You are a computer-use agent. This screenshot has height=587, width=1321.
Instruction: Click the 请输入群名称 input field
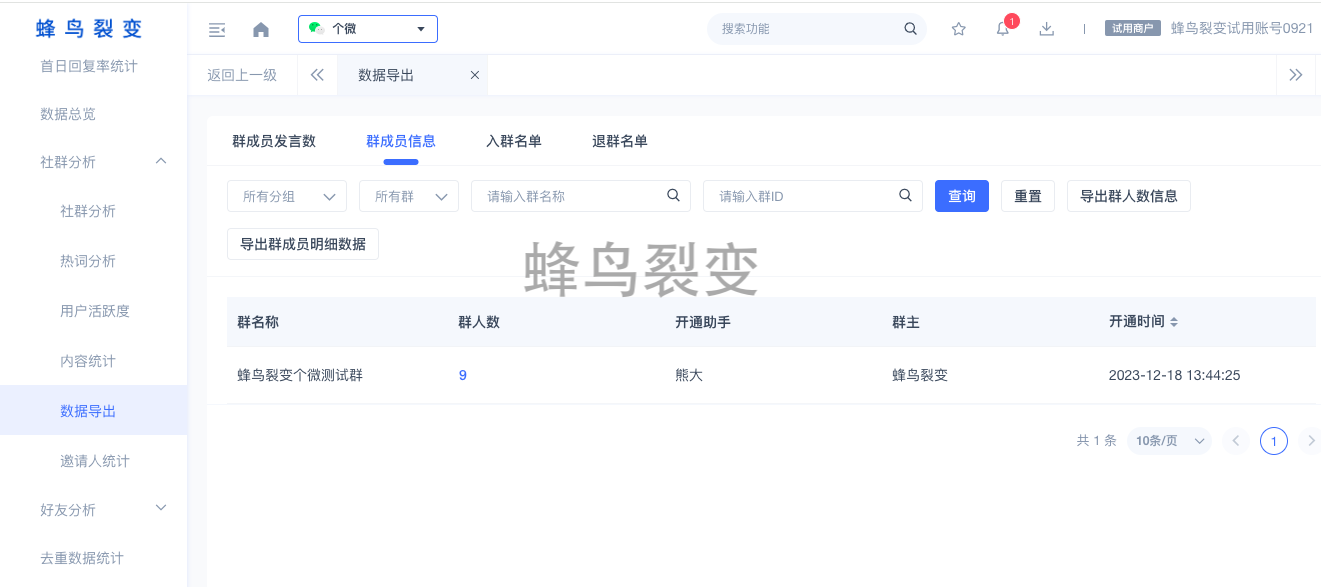pyautogui.click(x=570, y=196)
